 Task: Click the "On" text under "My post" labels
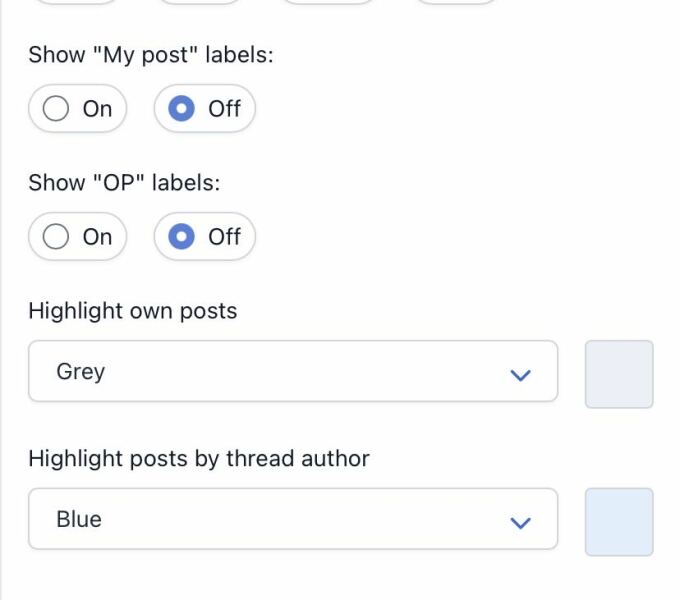pyautogui.click(x=97, y=109)
